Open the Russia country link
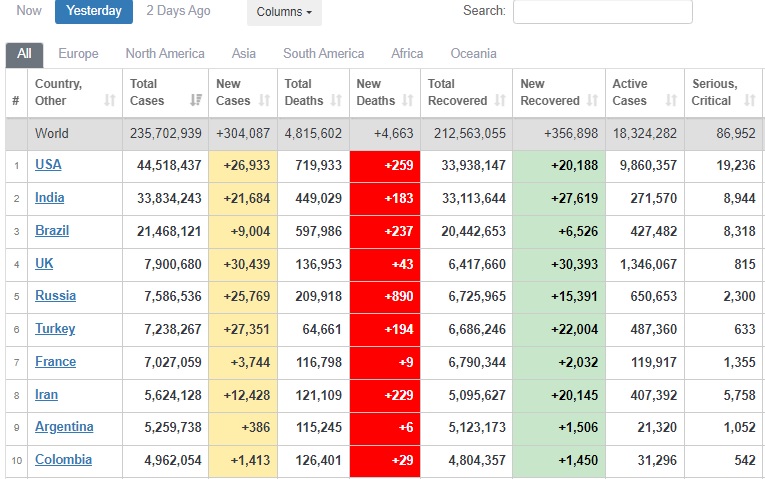The image size is (765, 479). pos(56,296)
